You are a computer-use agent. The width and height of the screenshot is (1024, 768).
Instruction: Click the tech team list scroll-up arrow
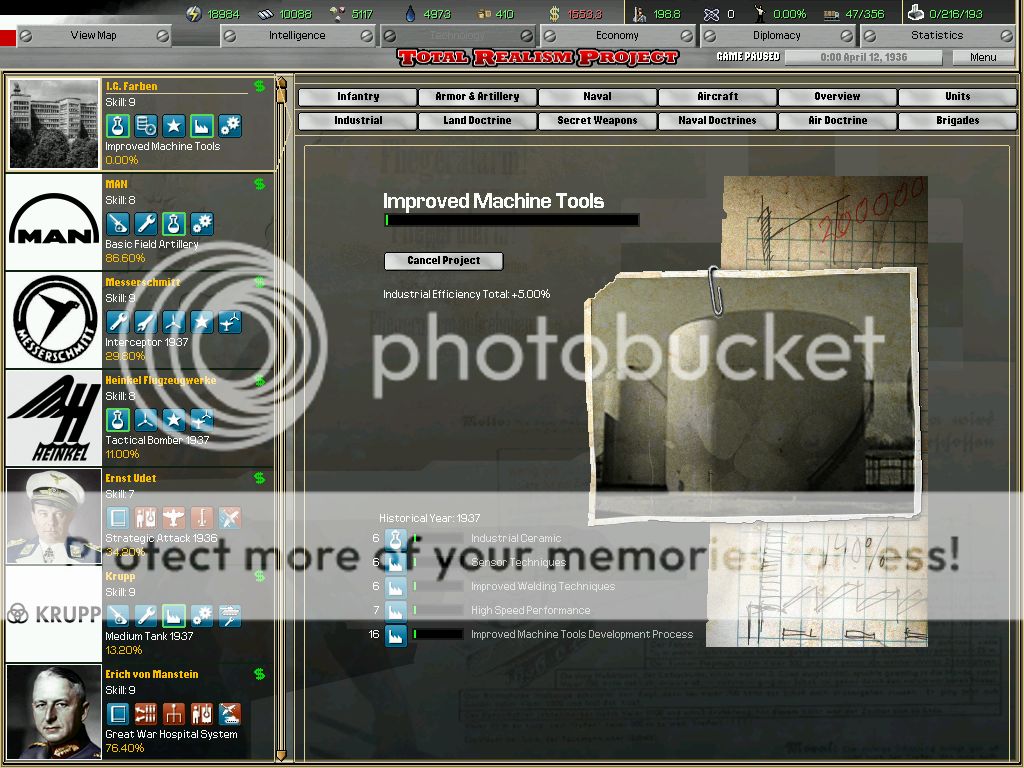(x=282, y=83)
